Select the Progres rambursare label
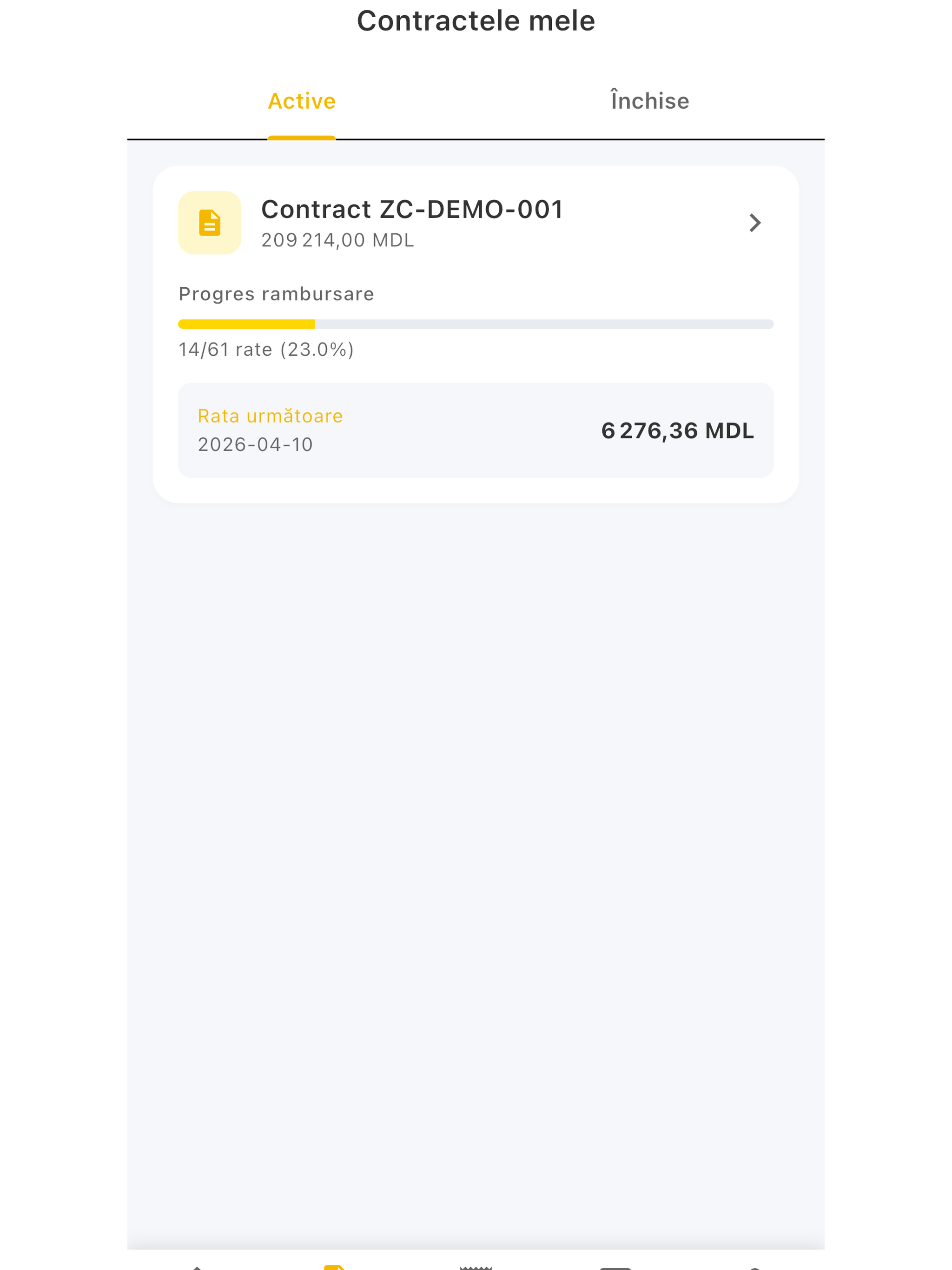Viewport: 952px width, 1270px height. (x=276, y=294)
